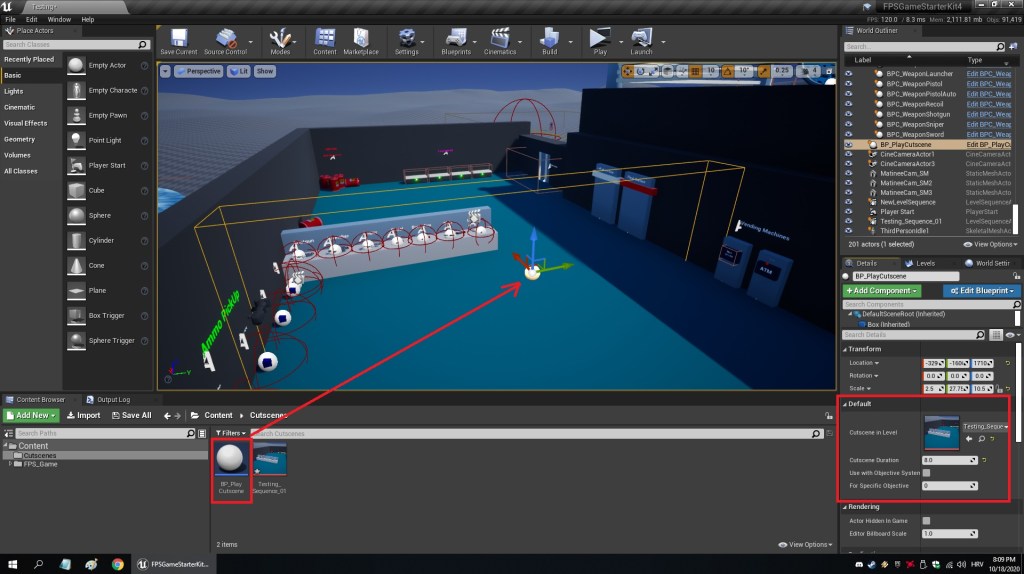Viewport: 1024px width, 574px height.
Task: Click the Cutscene Duration value field
Action: pos(950,460)
